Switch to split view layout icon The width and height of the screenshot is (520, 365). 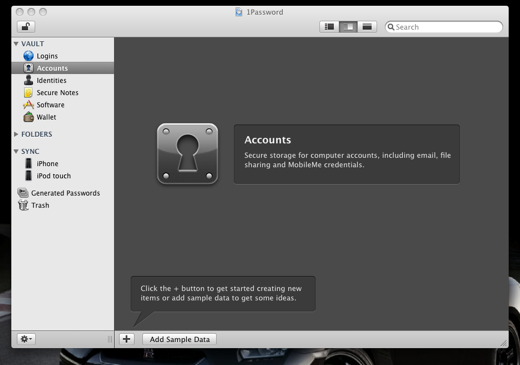(x=348, y=27)
